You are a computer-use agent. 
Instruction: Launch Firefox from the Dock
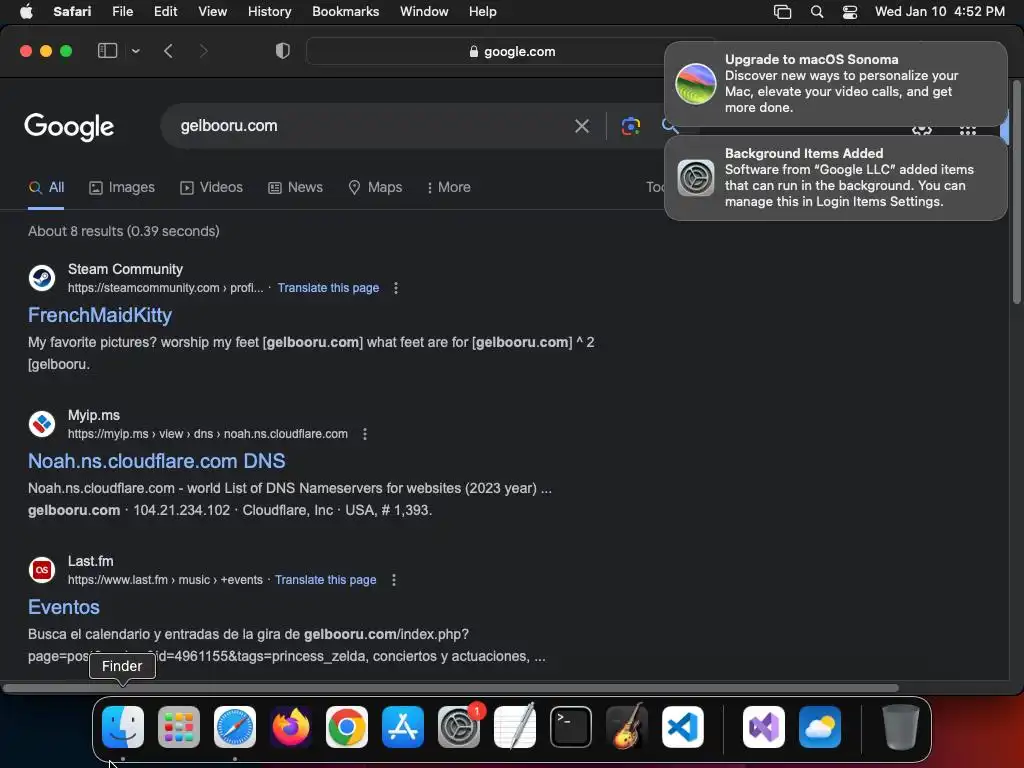[x=291, y=726]
